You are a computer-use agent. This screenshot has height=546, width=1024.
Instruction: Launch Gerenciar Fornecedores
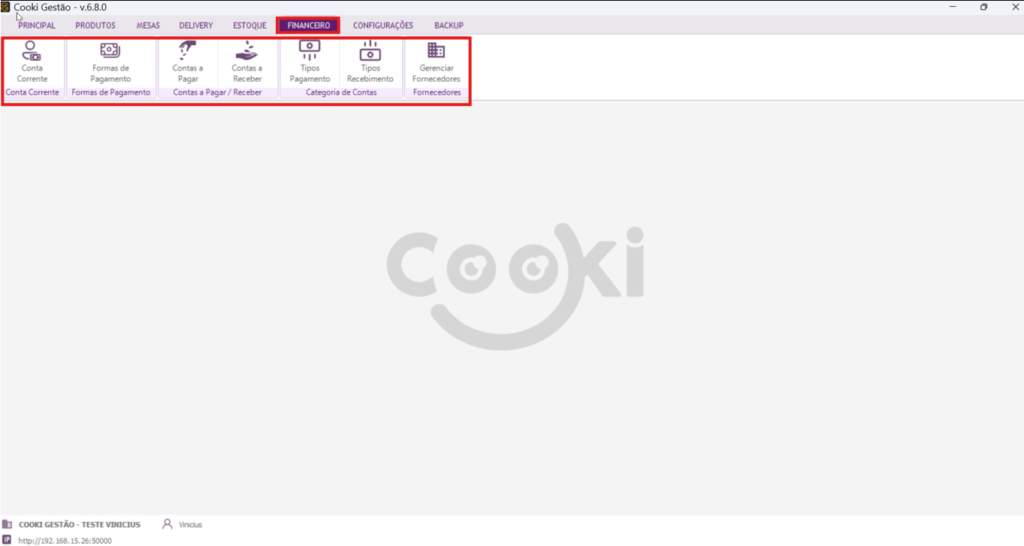click(436, 62)
